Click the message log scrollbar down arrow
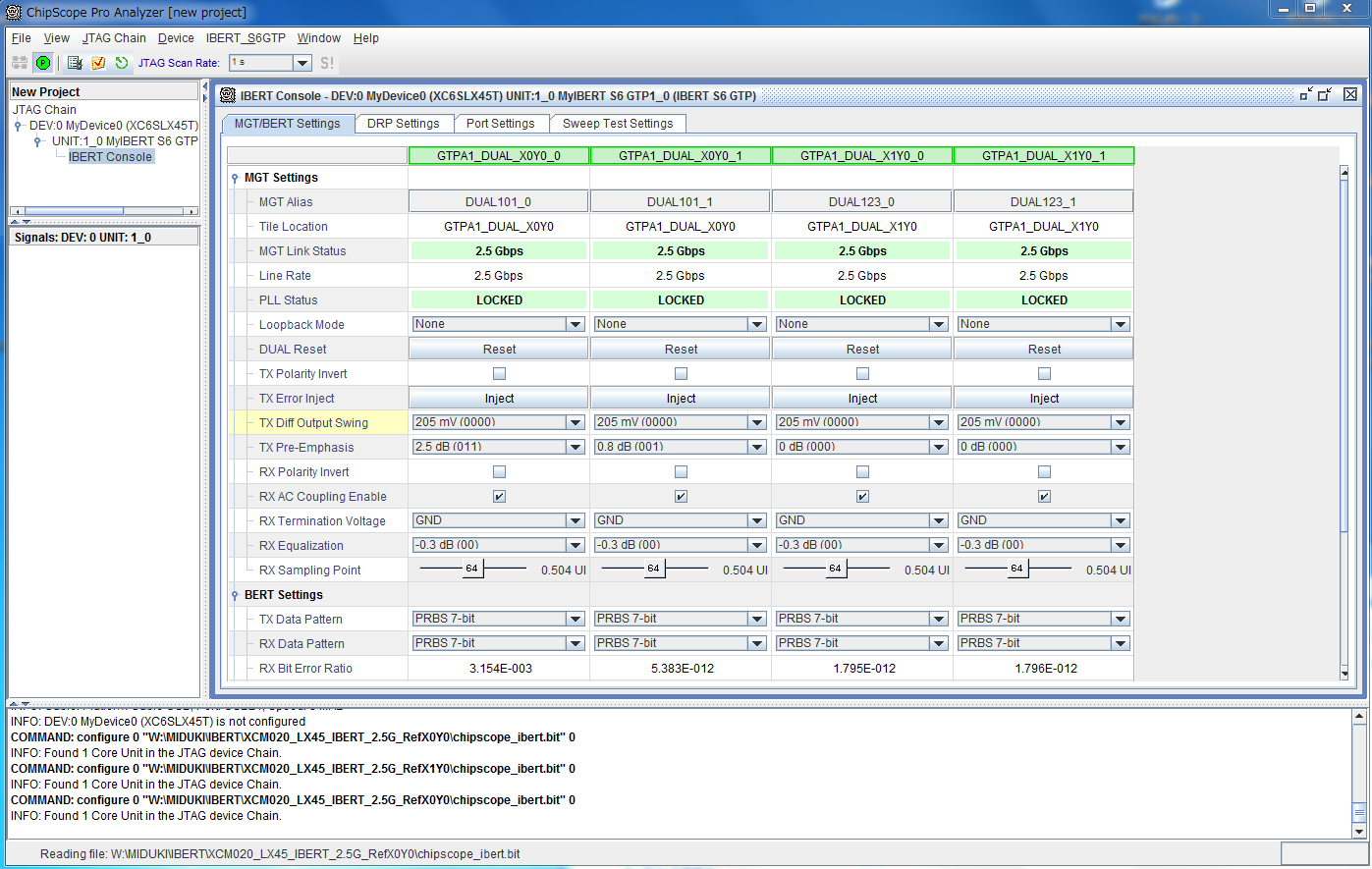The image size is (1372, 869). click(1359, 831)
